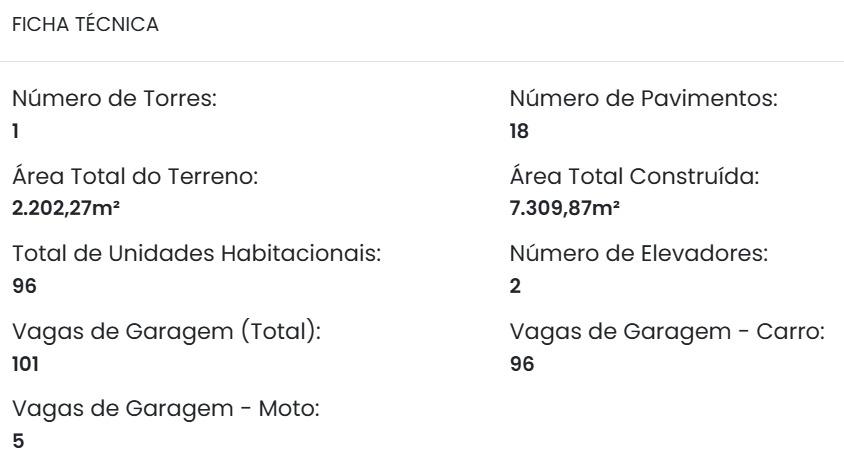This screenshot has height=473, width=844.
Task: Click the Número de Pavimentos label
Action: pos(644,100)
